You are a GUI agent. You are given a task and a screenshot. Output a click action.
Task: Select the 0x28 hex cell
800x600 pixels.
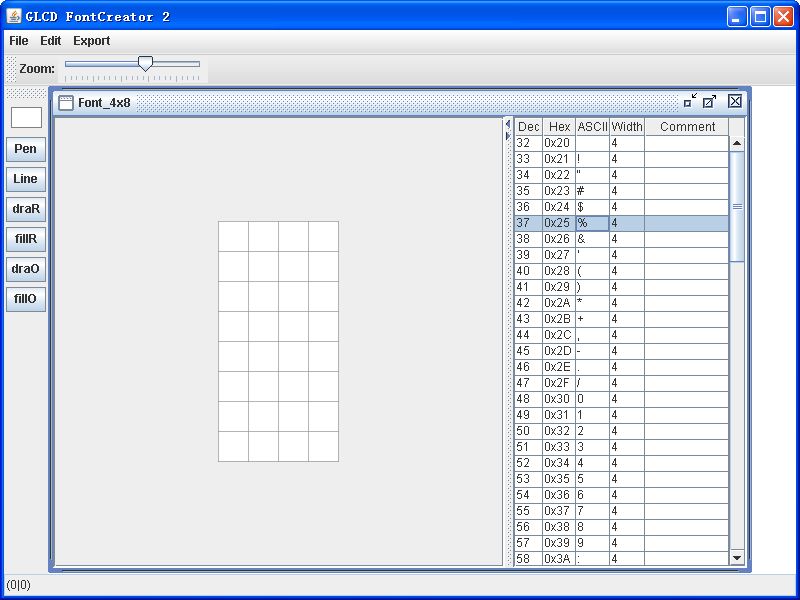[x=559, y=271]
